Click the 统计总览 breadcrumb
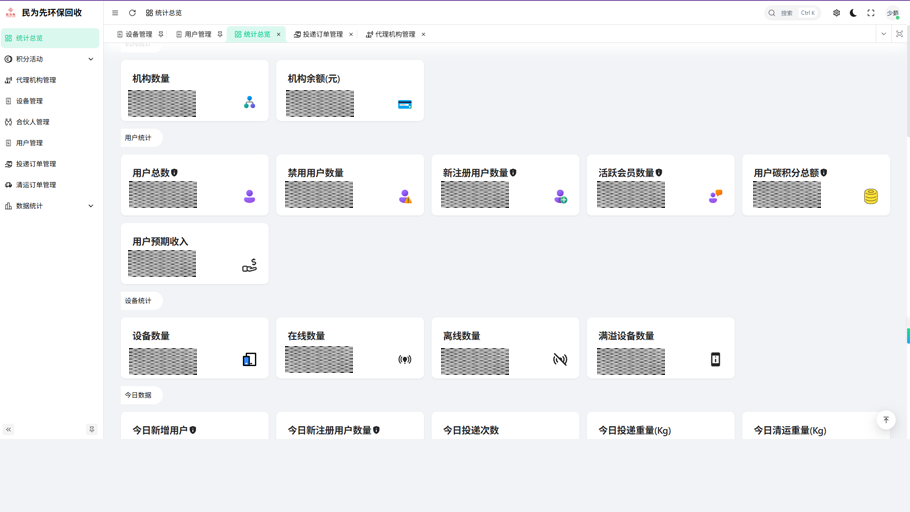The height and width of the screenshot is (512, 910). (164, 13)
